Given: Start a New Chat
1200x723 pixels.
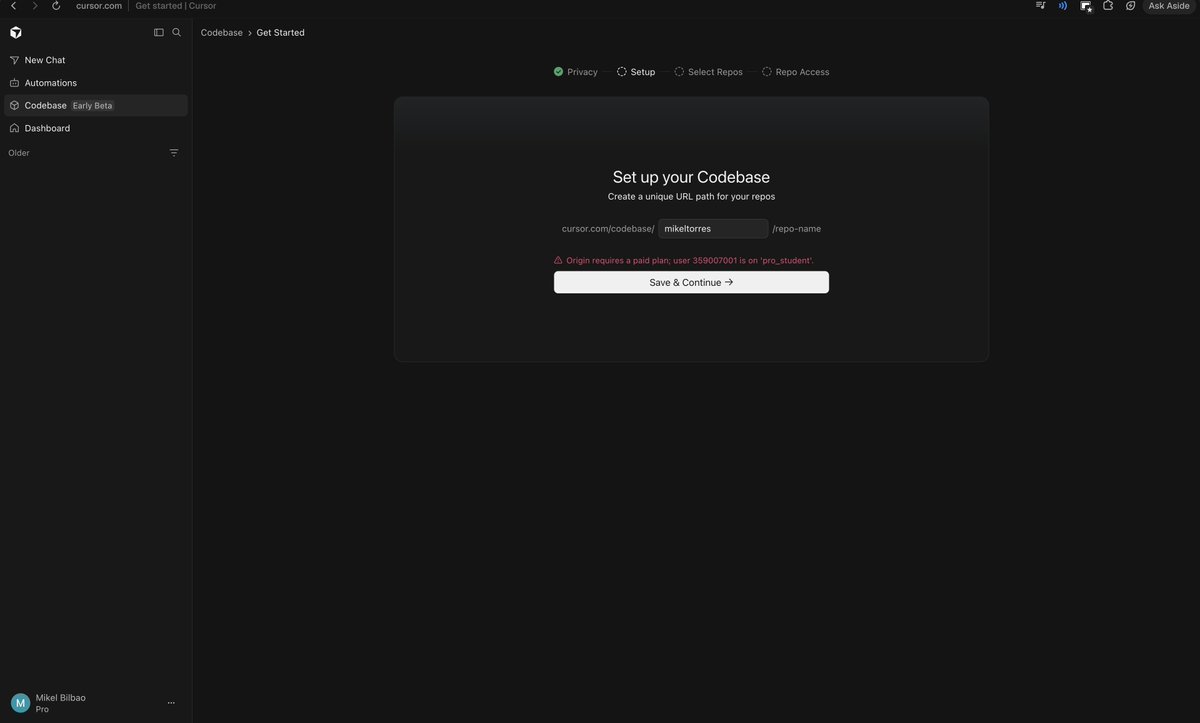Looking at the screenshot, I should [x=96, y=60].
